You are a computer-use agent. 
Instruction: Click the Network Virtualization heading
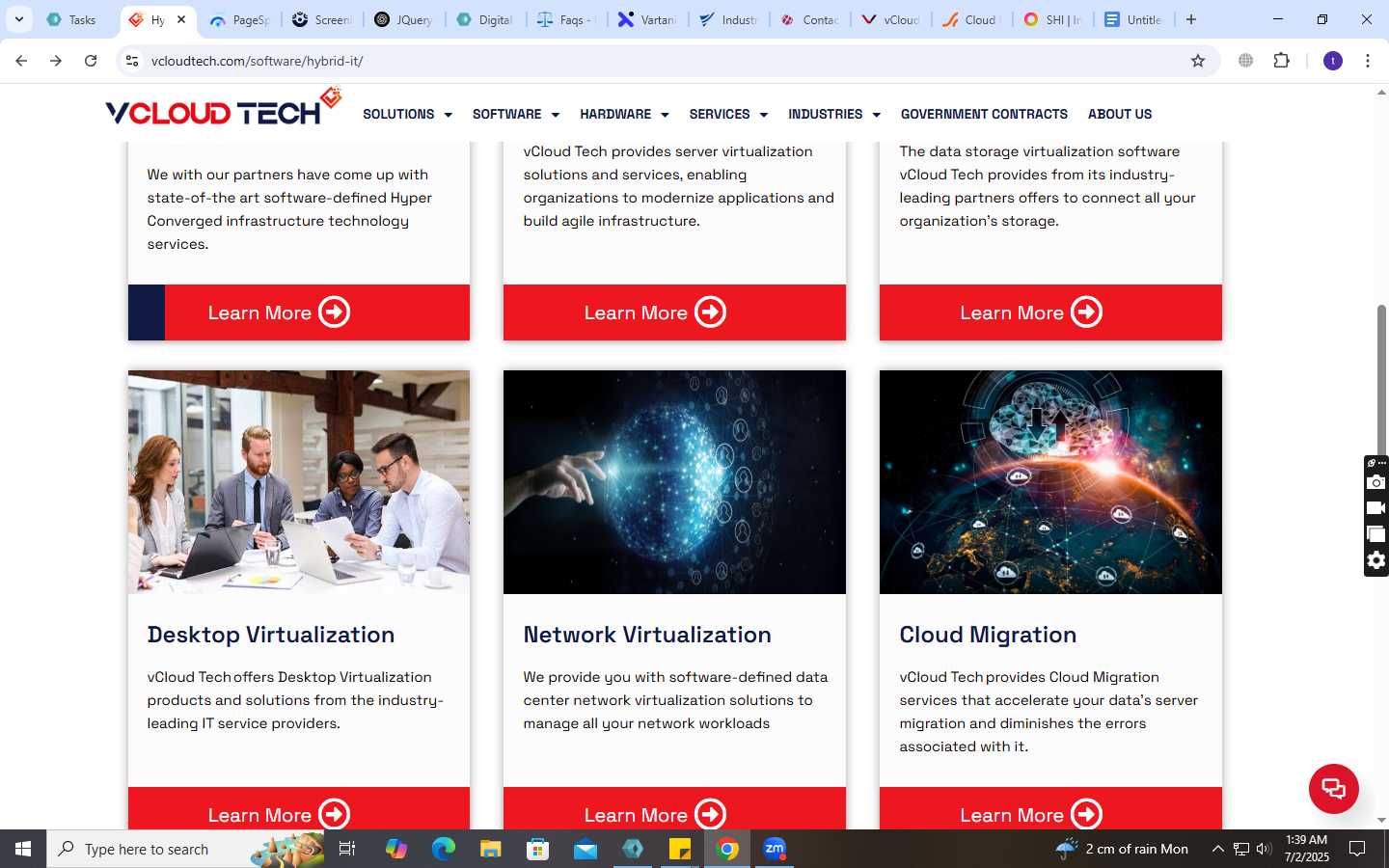coord(647,635)
